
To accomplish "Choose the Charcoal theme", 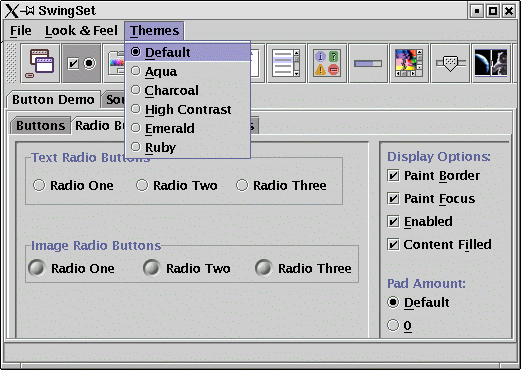I will pyautogui.click(x=188, y=90).
